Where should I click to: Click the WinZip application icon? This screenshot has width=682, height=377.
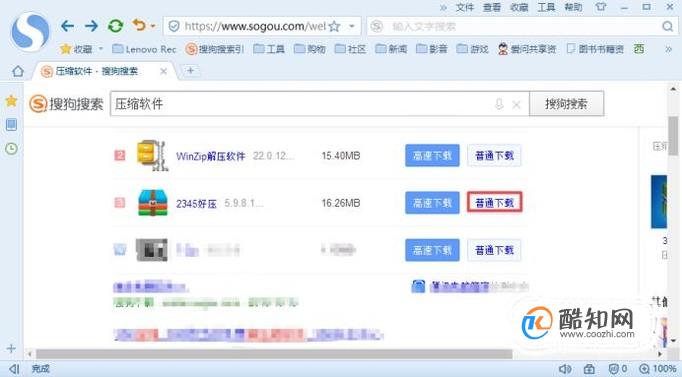click(153, 155)
